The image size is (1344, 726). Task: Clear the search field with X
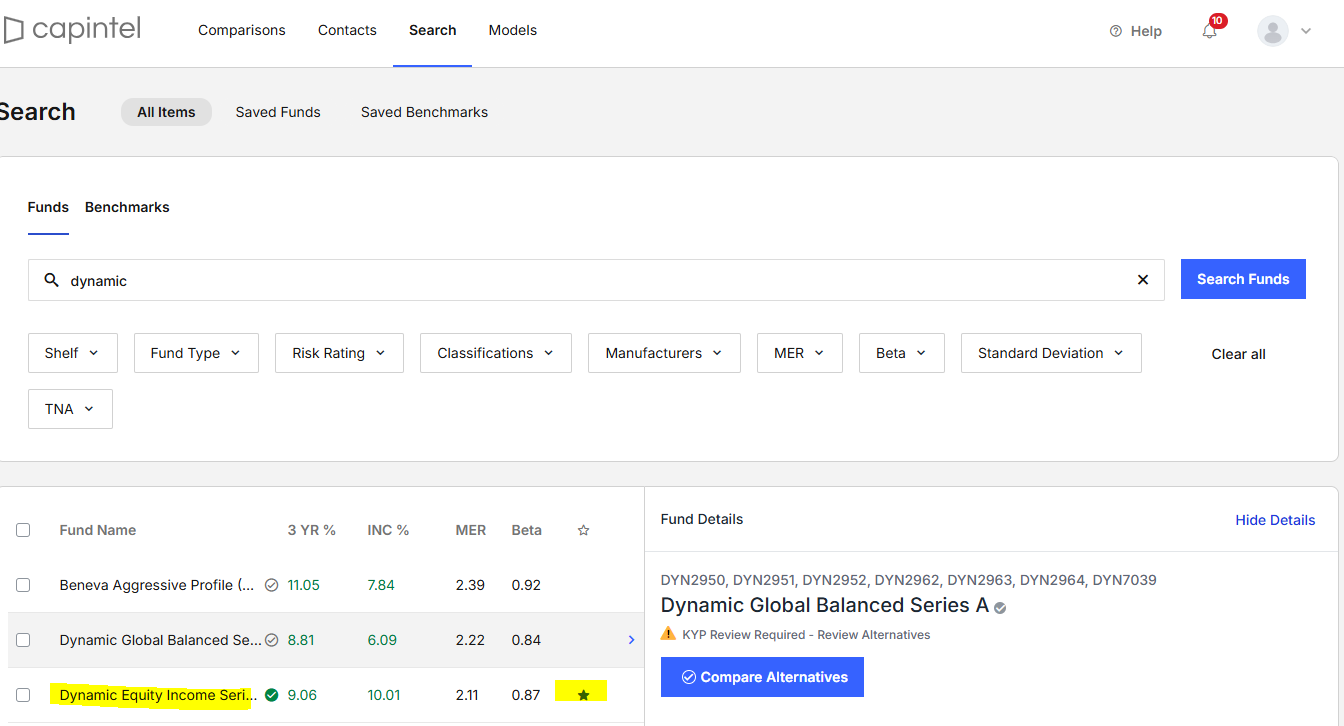tap(1143, 280)
